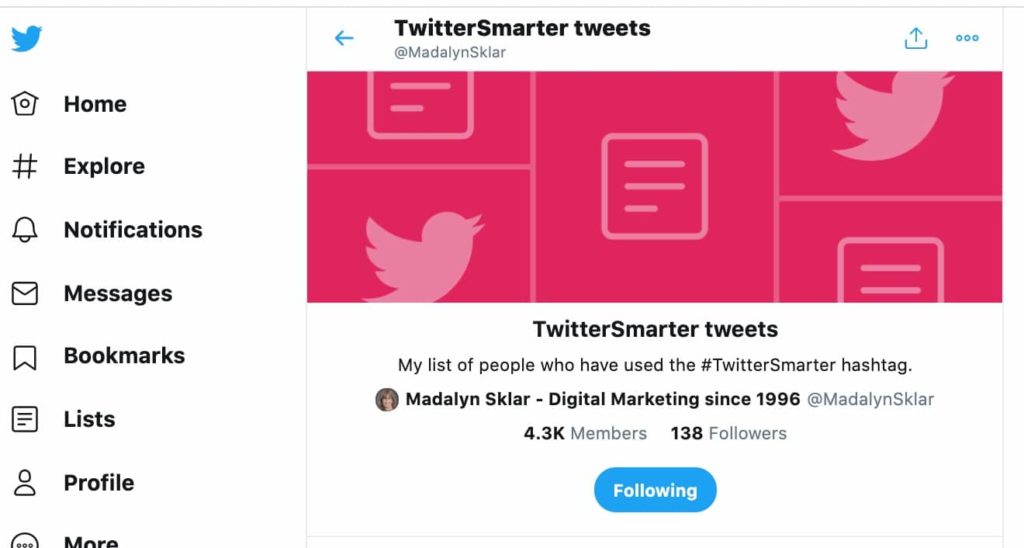
Task: Click the Bookmarks ribbon icon
Action: point(25,356)
